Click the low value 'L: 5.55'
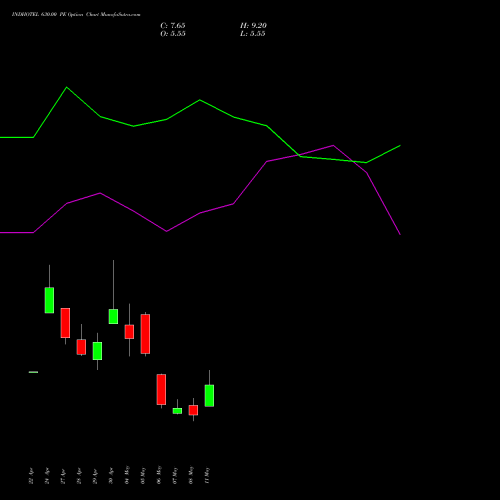The image size is (500, 500). coord(253,34)
